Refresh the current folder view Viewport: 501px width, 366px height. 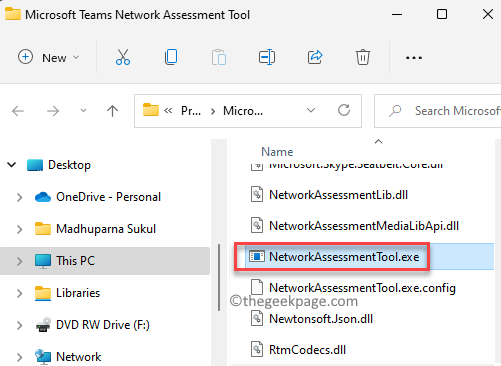[344, 110]
